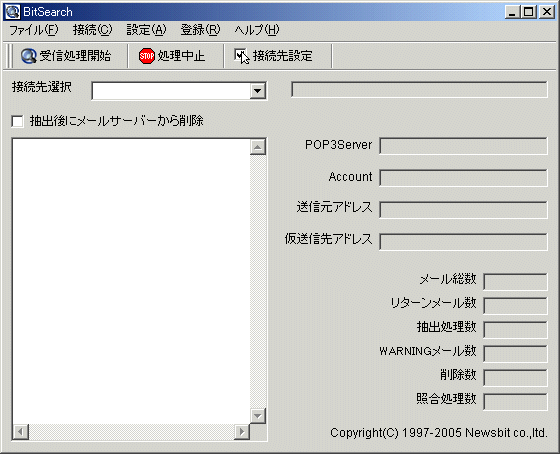Toggle 抽出後にメールサーバーから削除 checkbox
The image size is (560, 454).
(x=18, y=121)
